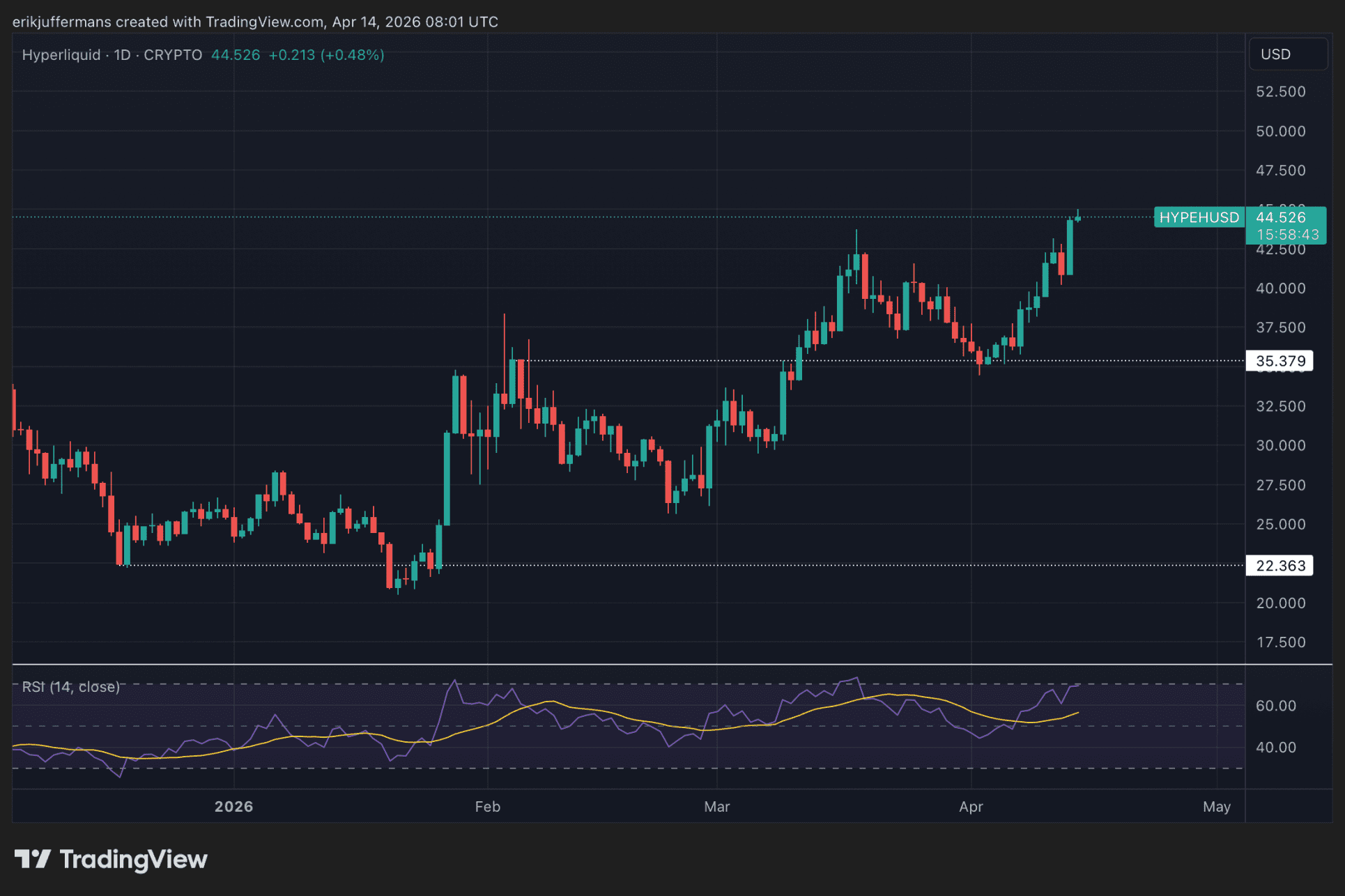Screen dimensions: 1345x896
Task: Click the +0.213 (+0.48%) price change text
Action: click(x=326, y=55)
